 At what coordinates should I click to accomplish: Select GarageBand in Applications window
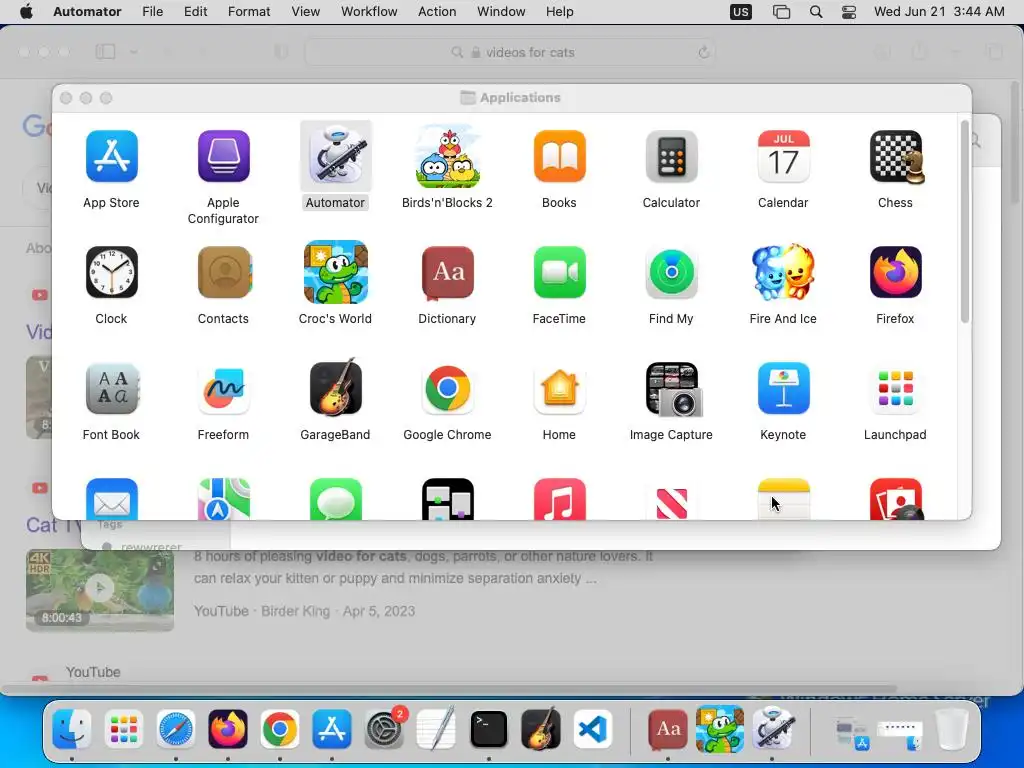pos(336,387)
